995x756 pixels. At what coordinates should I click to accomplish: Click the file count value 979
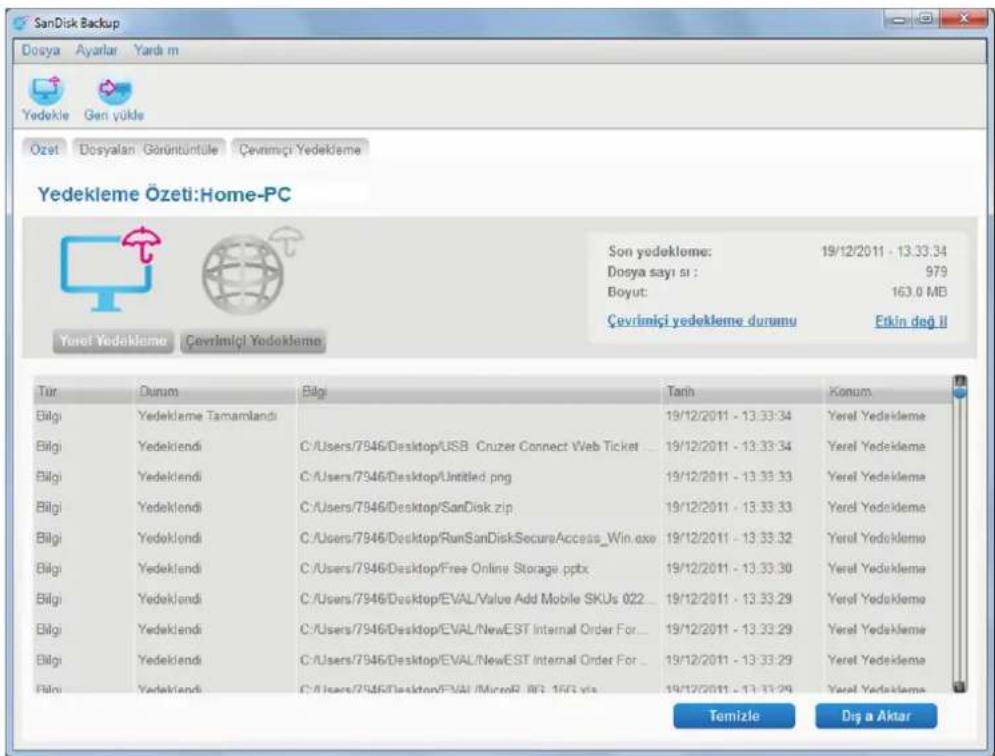pos(936,272)
